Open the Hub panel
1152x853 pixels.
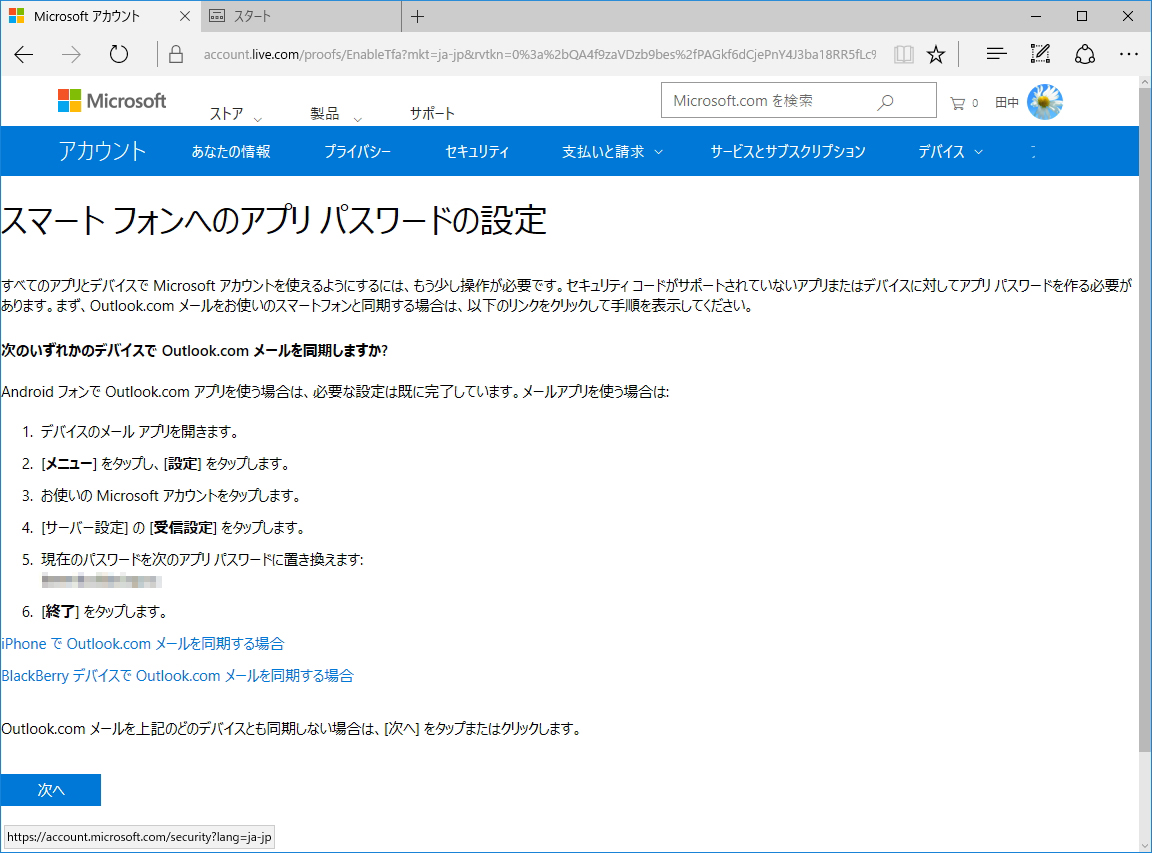pos(996,55)
